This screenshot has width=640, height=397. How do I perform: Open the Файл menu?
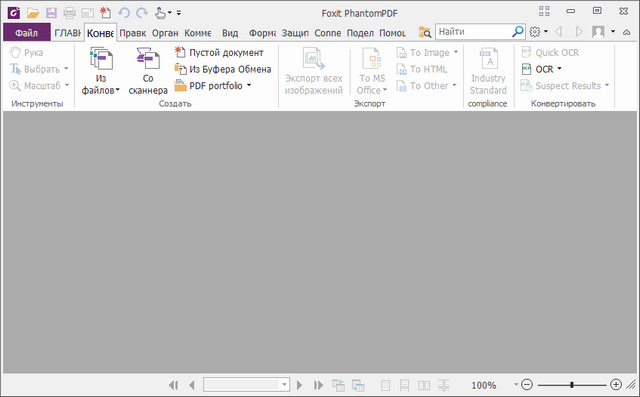coord(27,32)
